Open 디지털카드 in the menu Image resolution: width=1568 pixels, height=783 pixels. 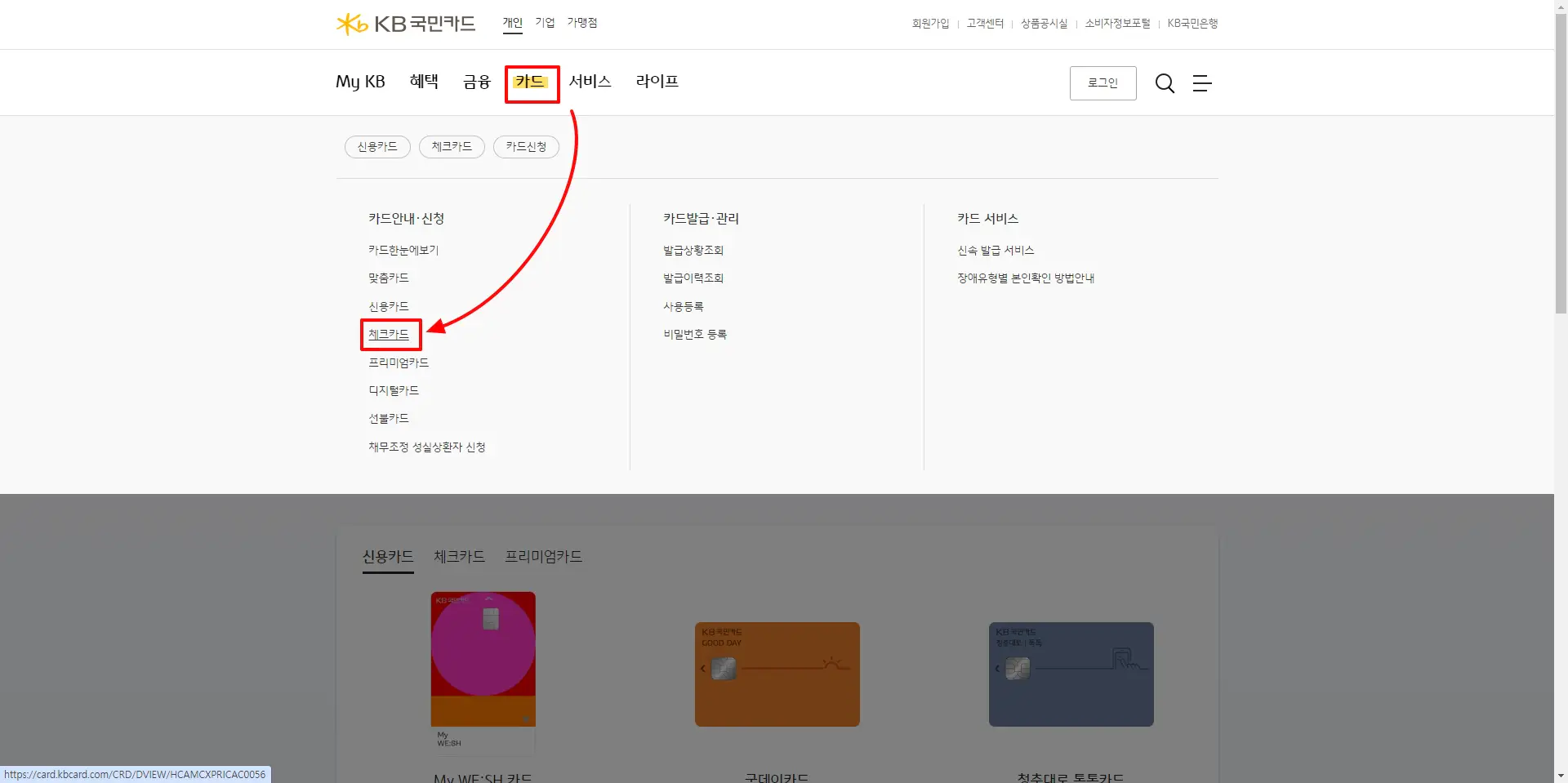click(x=394, y=391)
